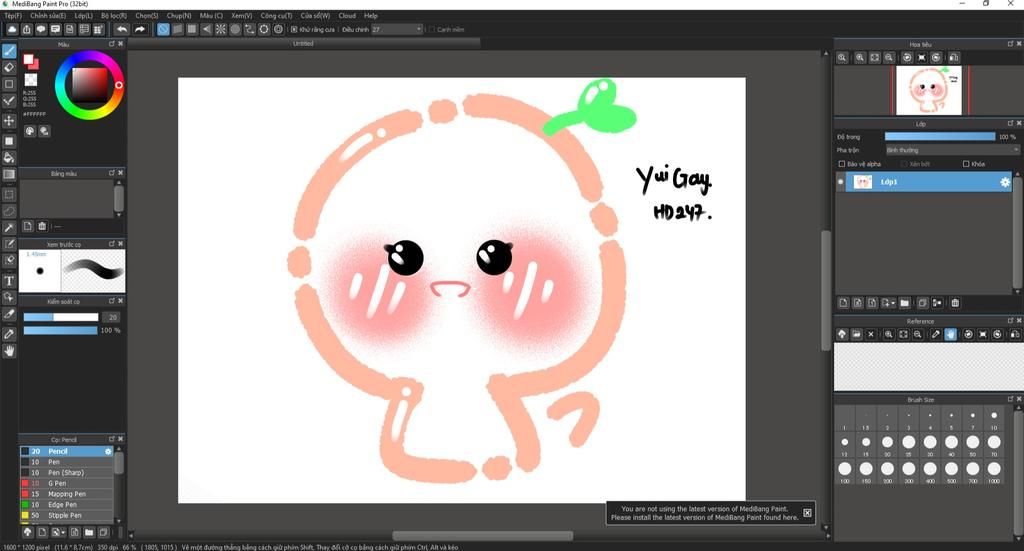Toggle Khử răng cưa anti-aliasing checkbox

click(294, 29)
